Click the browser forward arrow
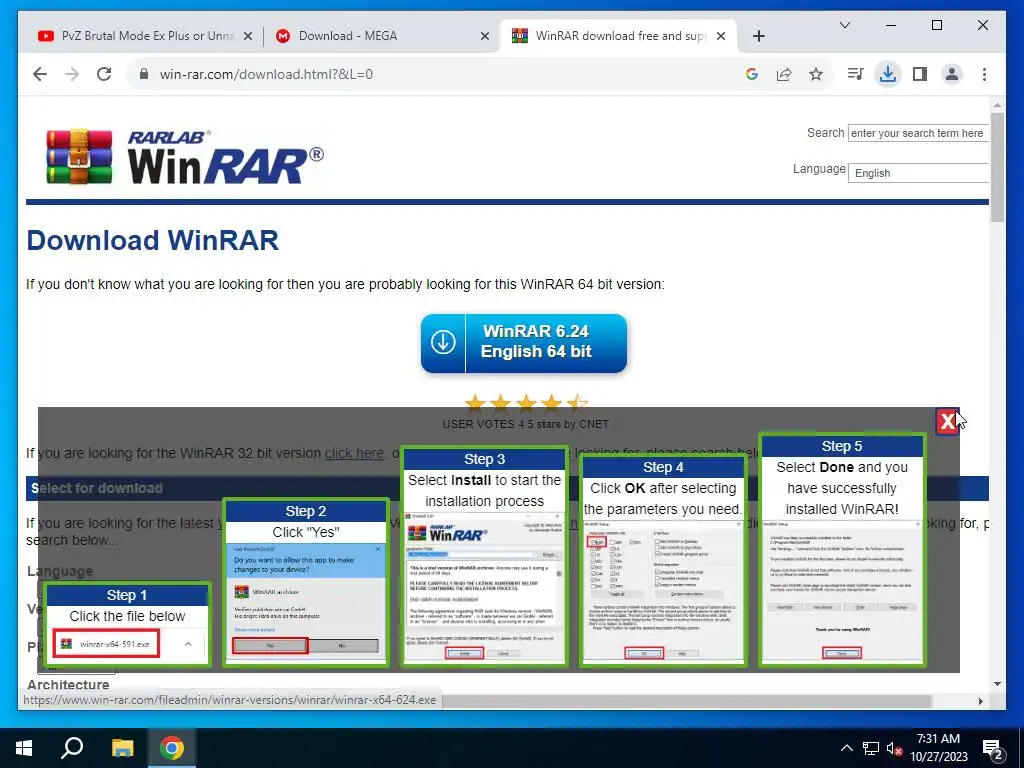 point(72,74)
